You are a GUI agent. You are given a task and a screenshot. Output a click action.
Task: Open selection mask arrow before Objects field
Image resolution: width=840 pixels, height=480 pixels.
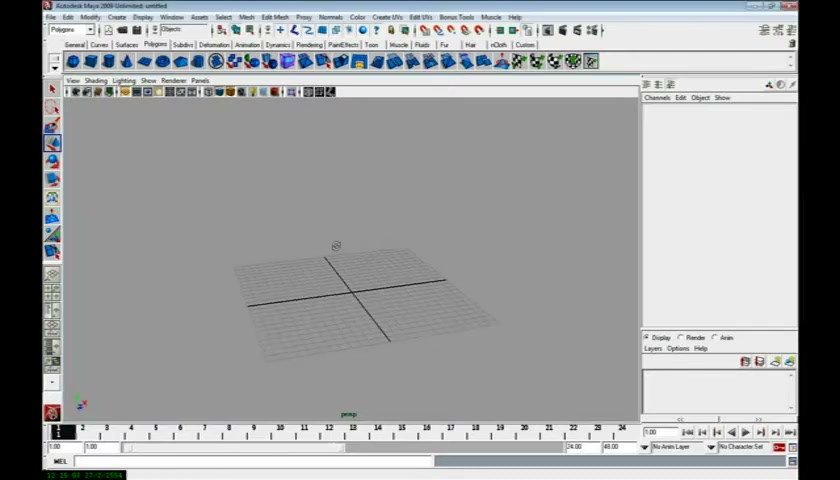[x=155, y=30]
